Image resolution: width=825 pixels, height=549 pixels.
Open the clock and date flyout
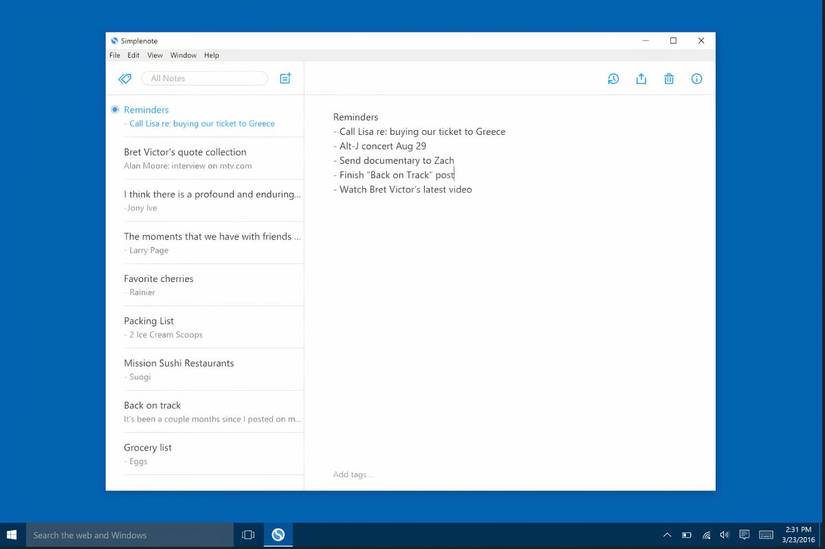coord(798,535)
